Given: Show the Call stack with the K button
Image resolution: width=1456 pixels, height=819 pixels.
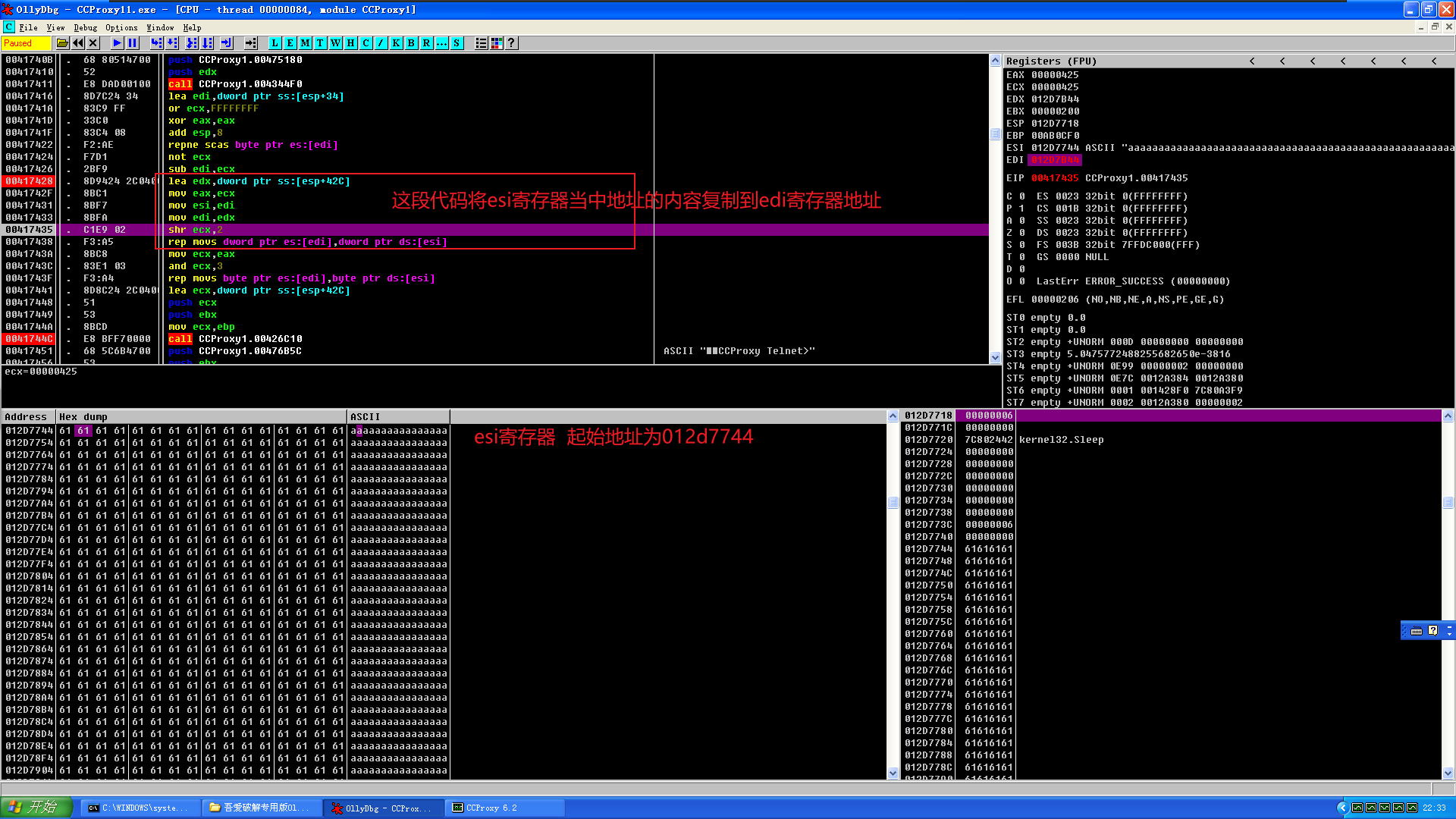Looking at the screenshot, I should click(396, 43).
